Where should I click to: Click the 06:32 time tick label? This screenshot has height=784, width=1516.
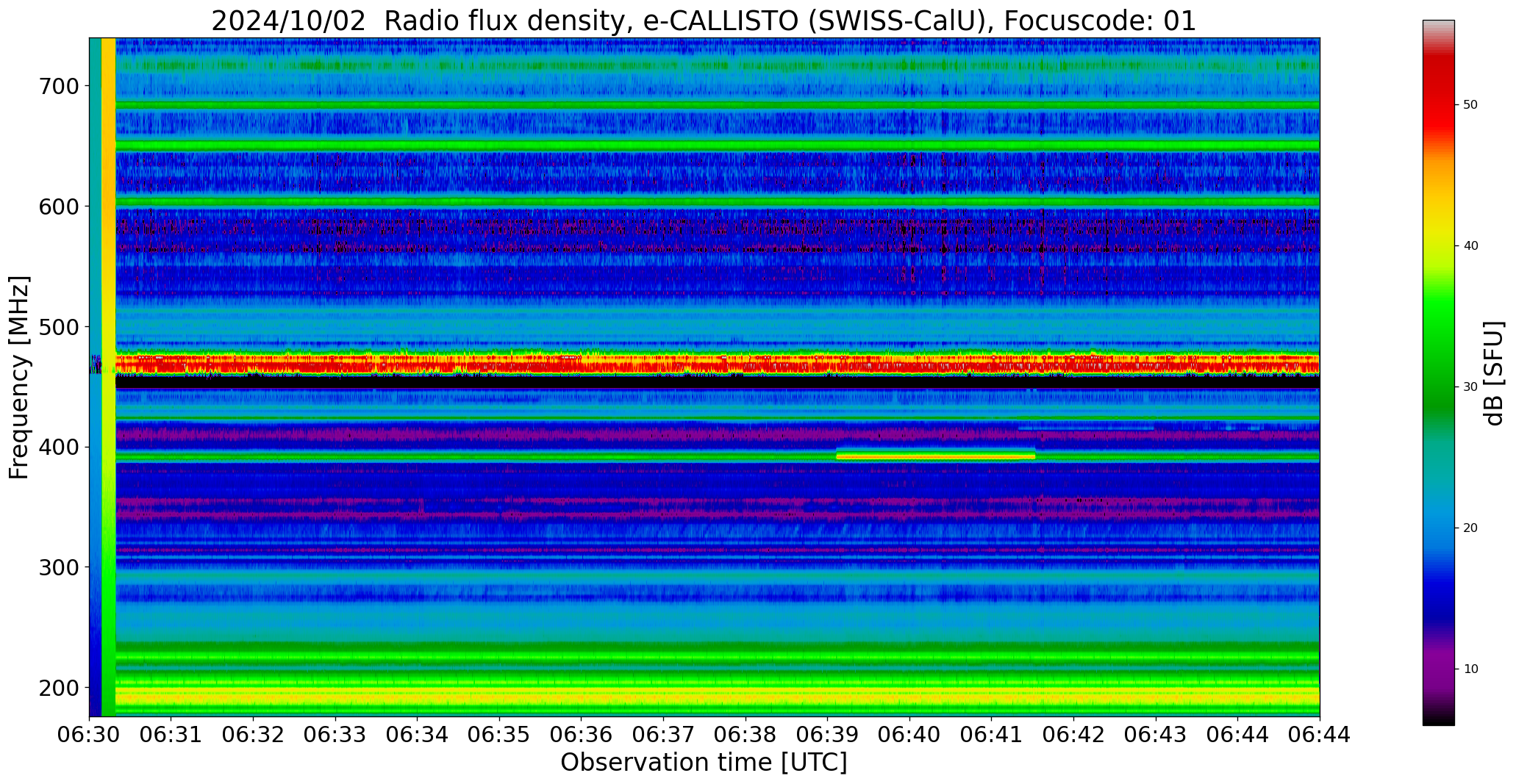254,734
